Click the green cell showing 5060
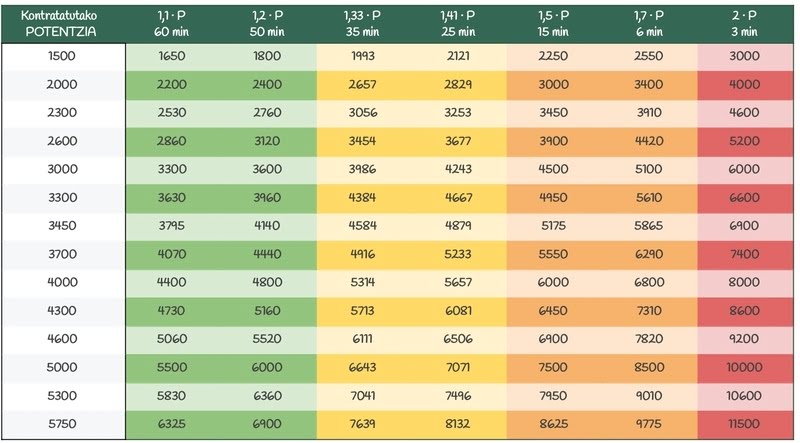The height and width of the screenshot is (443, 800). click(x=172, y=338)
